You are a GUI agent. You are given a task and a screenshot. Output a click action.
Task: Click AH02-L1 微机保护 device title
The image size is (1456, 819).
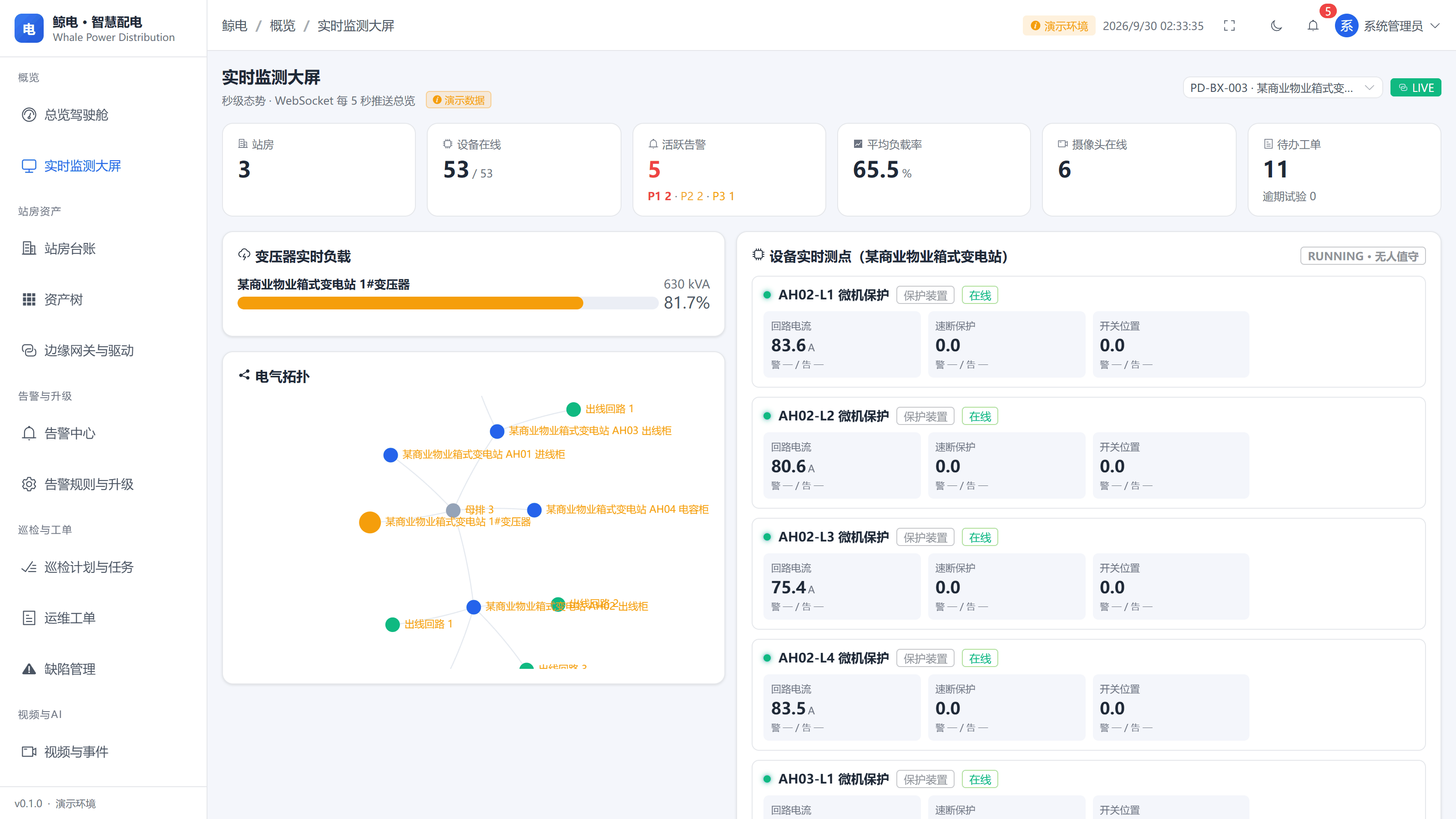tap(834, 295)
